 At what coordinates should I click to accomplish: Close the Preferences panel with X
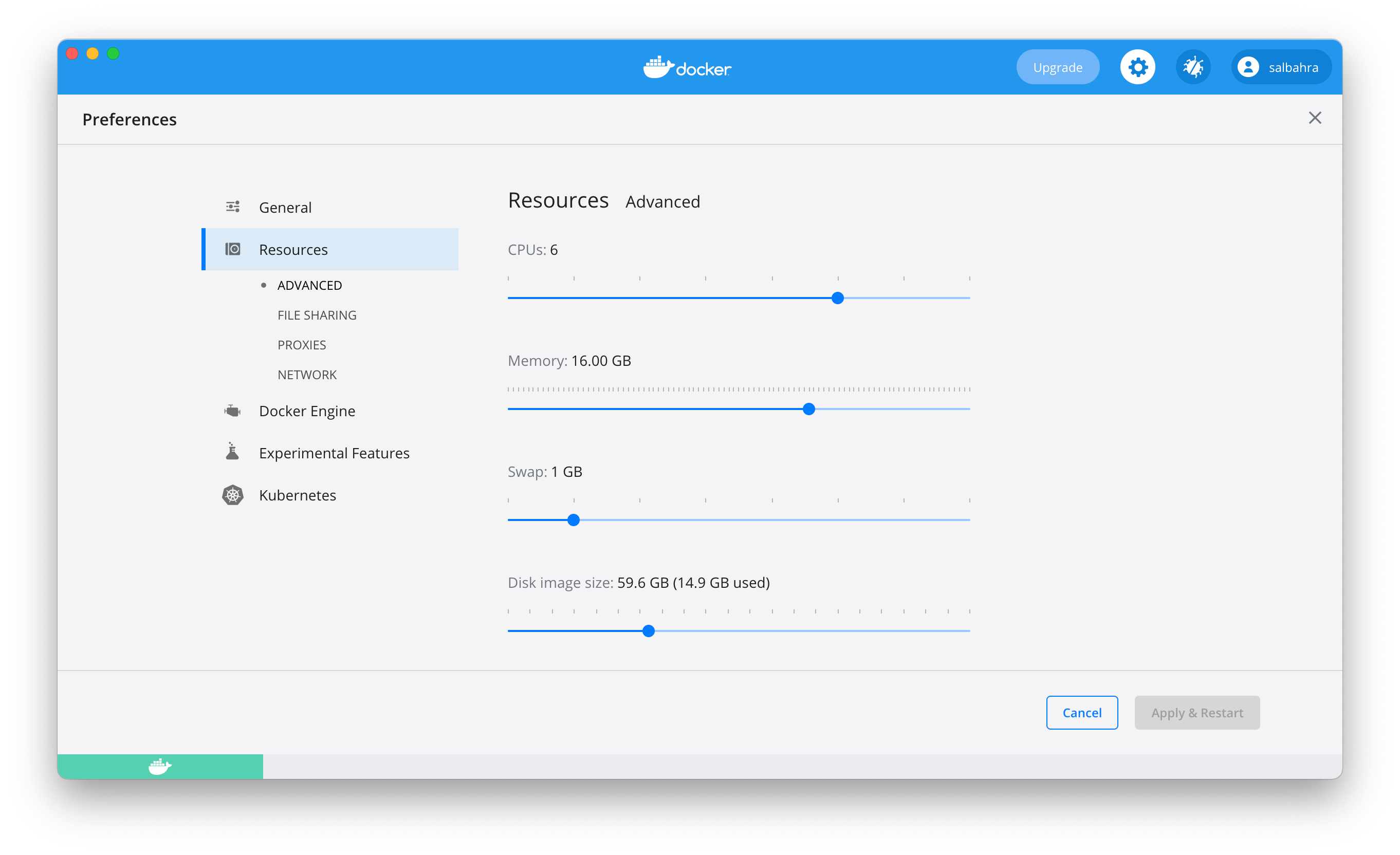click(x=1314, y=118)
